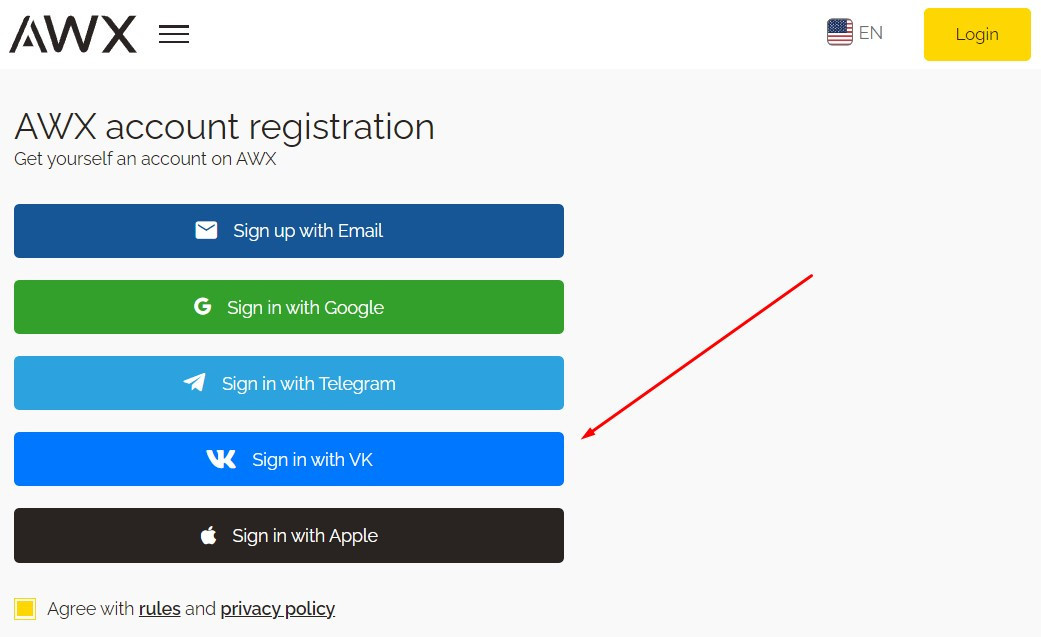The width and height of the screenshot is (1041, 637).
Task: Click the Telegram paper plane icon
Action: 195,383
